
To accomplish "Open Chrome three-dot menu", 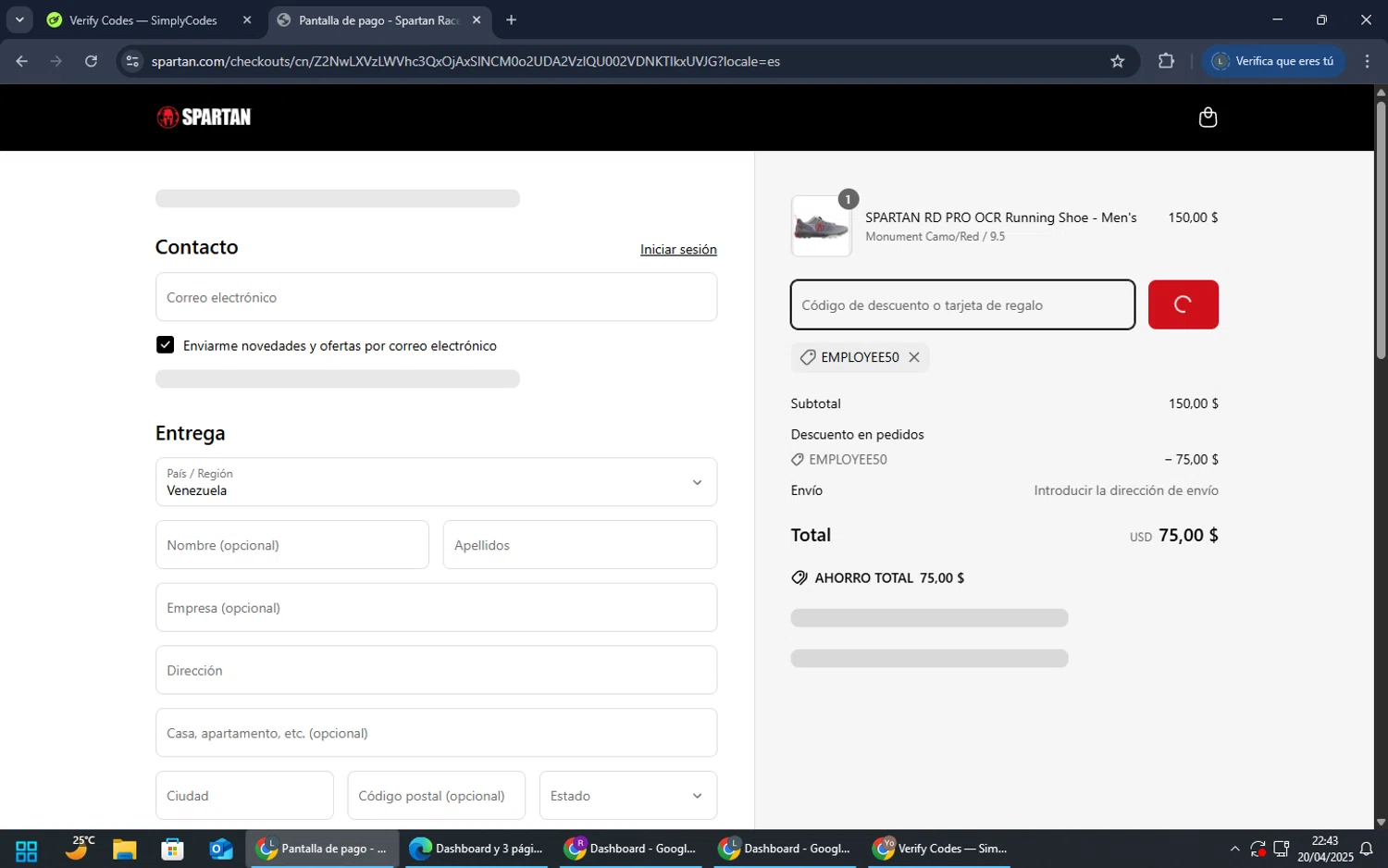I will (x=1367, y=61).
